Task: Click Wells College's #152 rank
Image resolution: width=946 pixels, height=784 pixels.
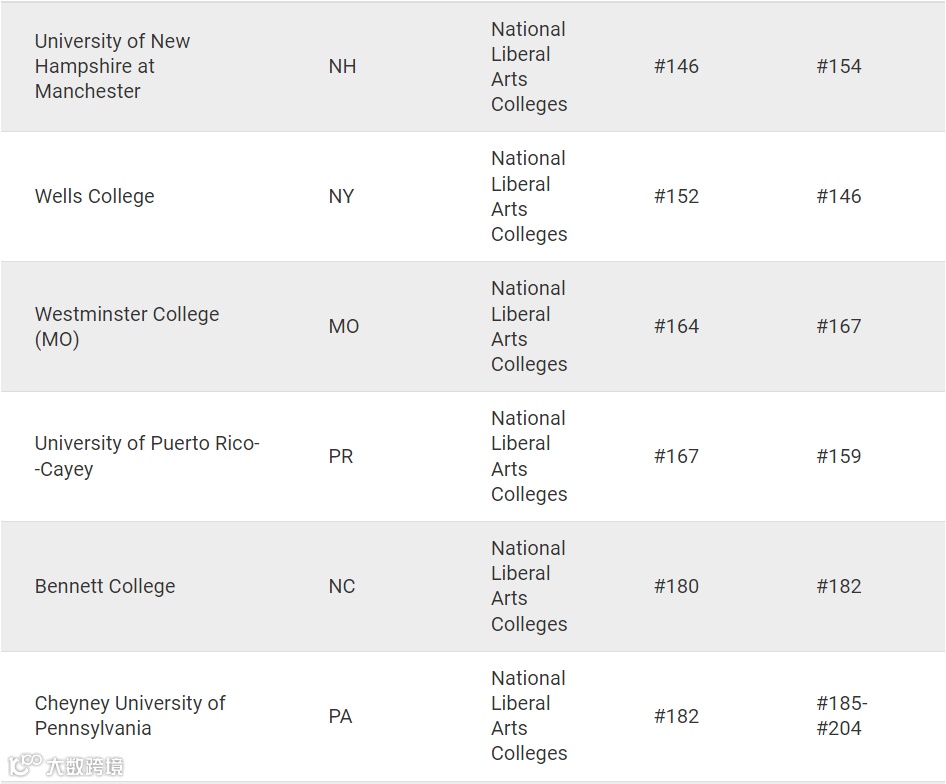Action: [676, 196]
